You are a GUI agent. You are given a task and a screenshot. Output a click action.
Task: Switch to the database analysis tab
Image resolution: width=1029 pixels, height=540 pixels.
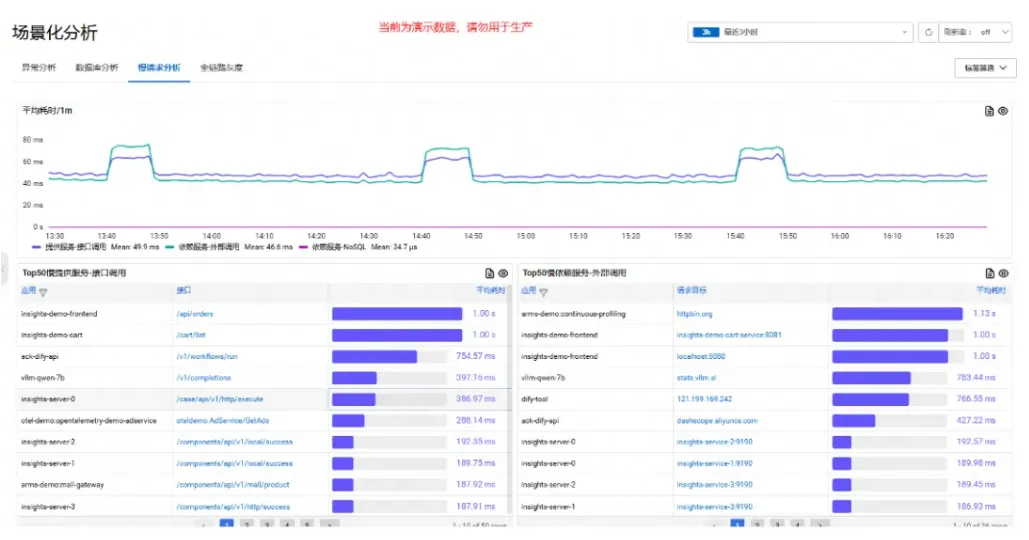click(96, 68)
